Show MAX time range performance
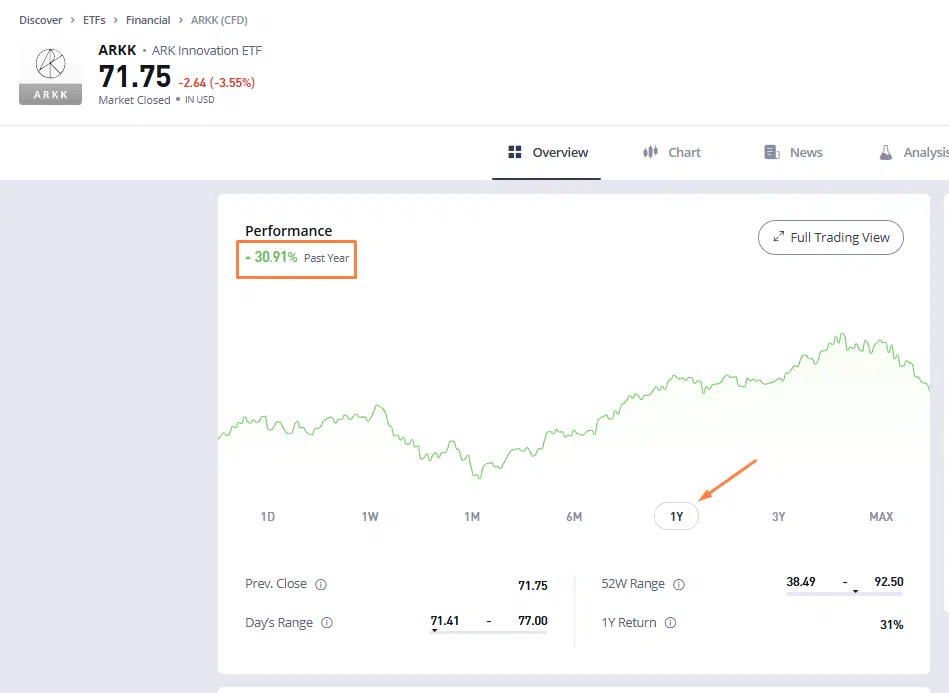Viewport: 949px width, 693px height. tap(881, 517)
